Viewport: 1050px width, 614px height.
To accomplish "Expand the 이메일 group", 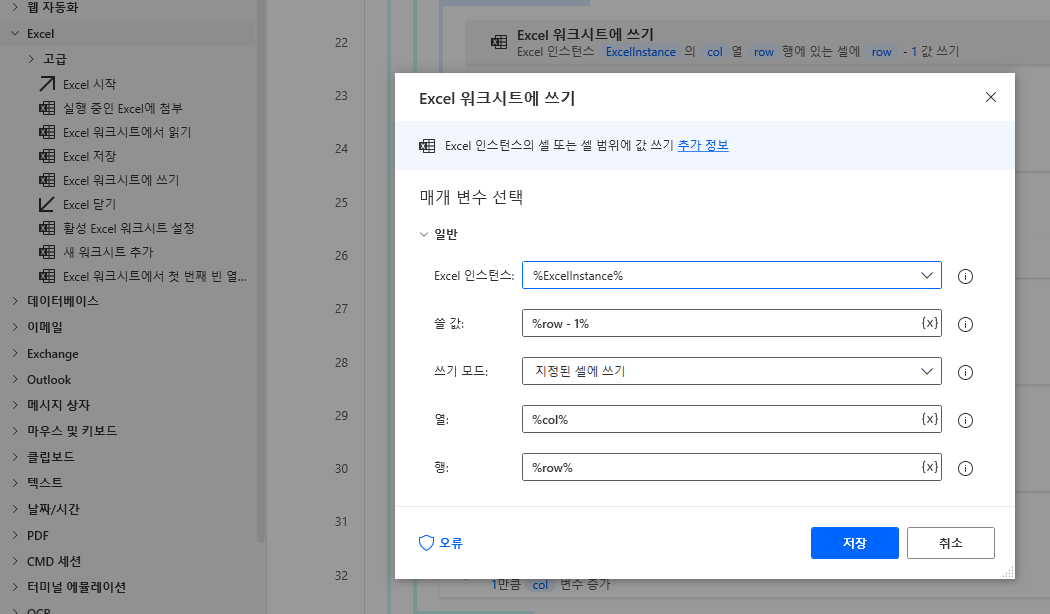I will [x=15, y=327].
